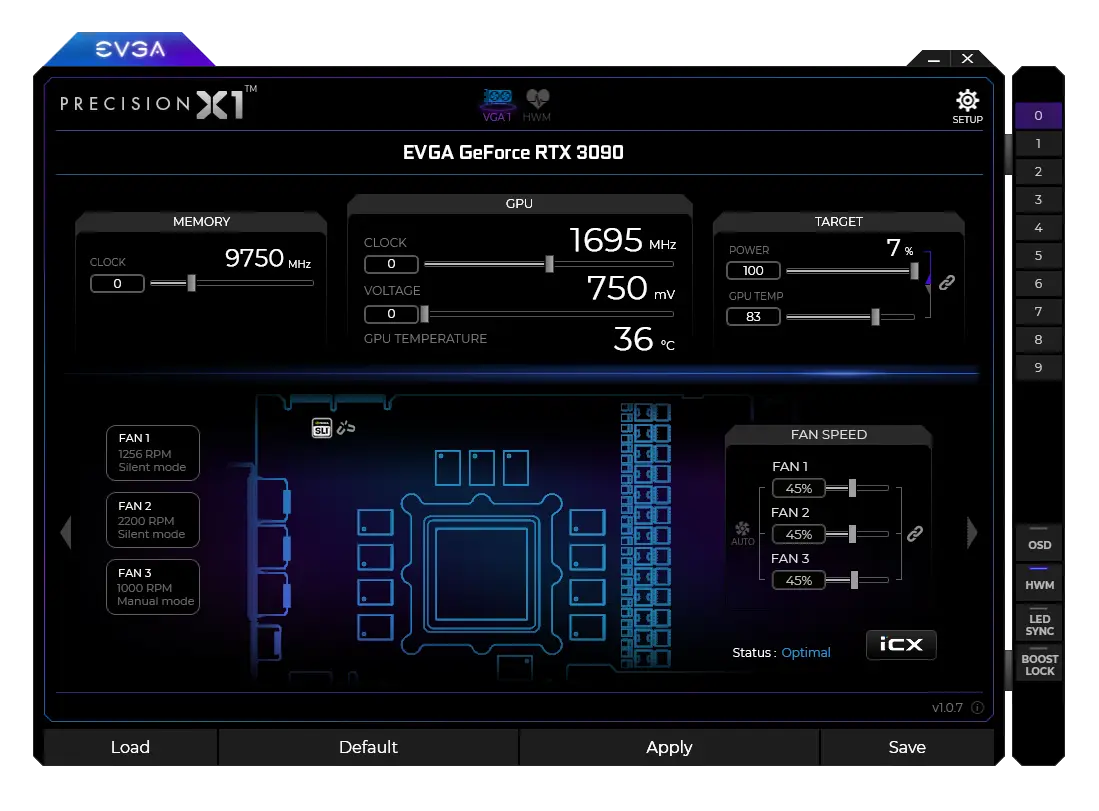Click the GPU temp target field
This screenshot has height=811, width=1099.
pyautogui.click(x=753, y=317)
